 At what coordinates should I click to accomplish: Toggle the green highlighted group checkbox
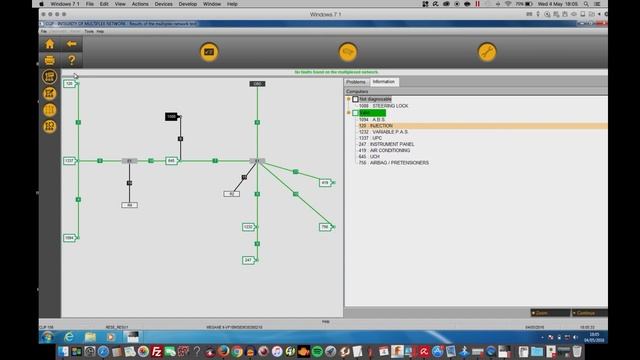(x=356, y=113)
